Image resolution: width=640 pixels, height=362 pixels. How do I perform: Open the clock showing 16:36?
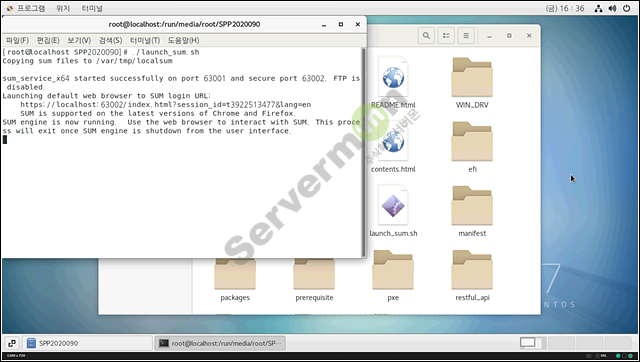click(x=565, y=8)
